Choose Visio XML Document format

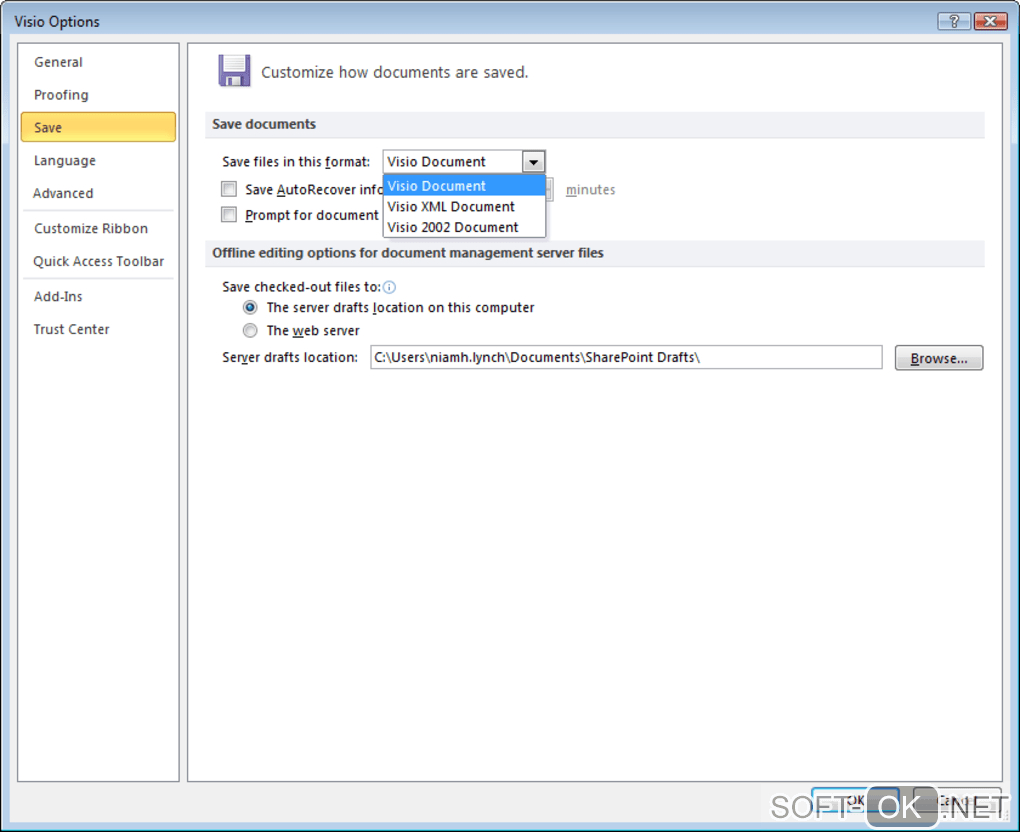(464, 207)
